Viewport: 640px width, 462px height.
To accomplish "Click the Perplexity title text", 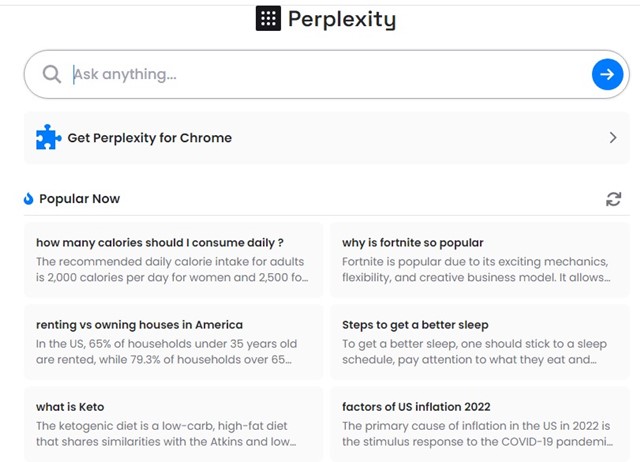I will click(x=342, y=19).
